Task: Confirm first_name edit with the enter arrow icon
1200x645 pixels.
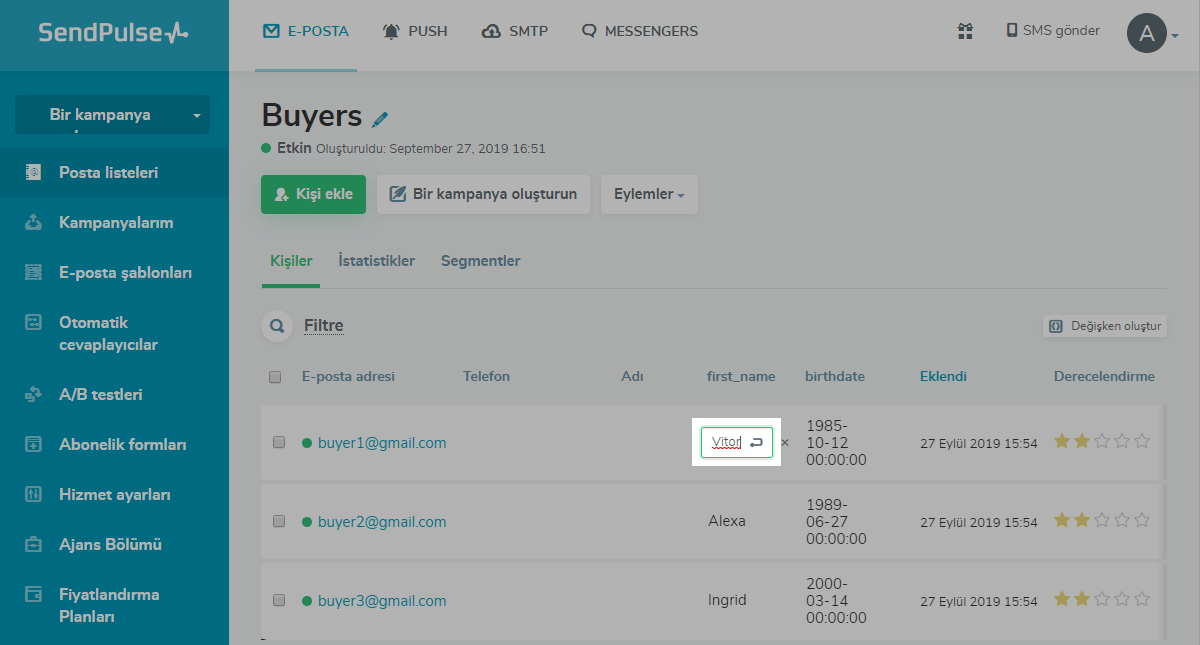Action: coord(757,442)
